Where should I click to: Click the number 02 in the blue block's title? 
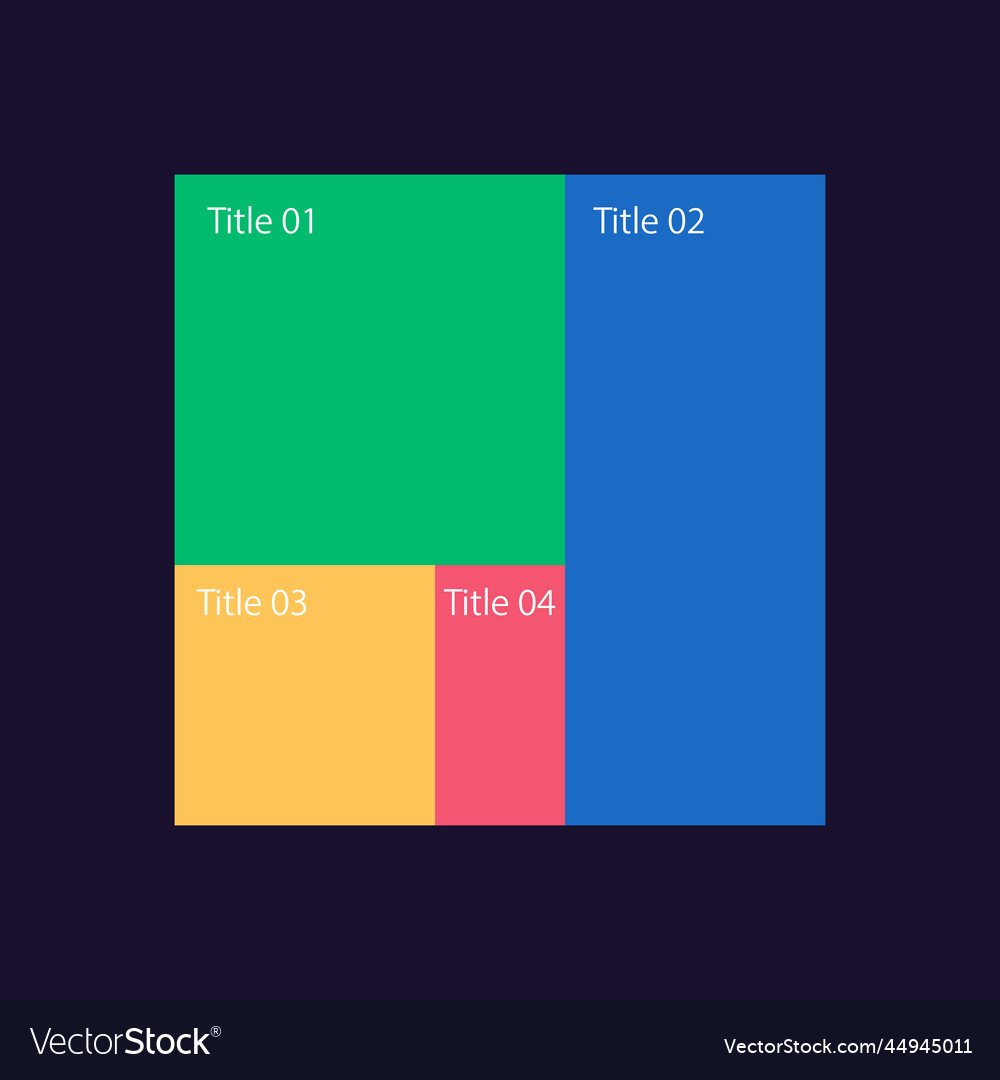point(686,221)
